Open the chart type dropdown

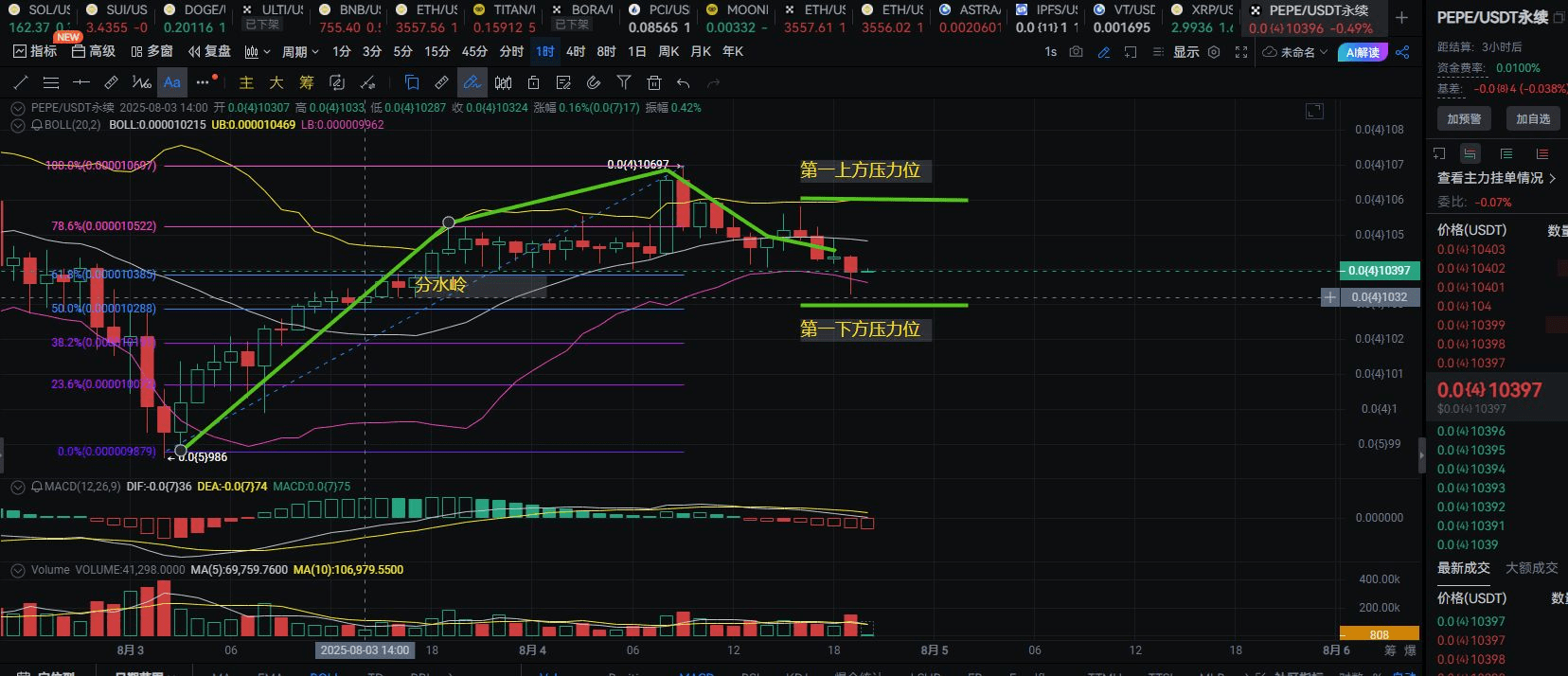coord(258,52)
